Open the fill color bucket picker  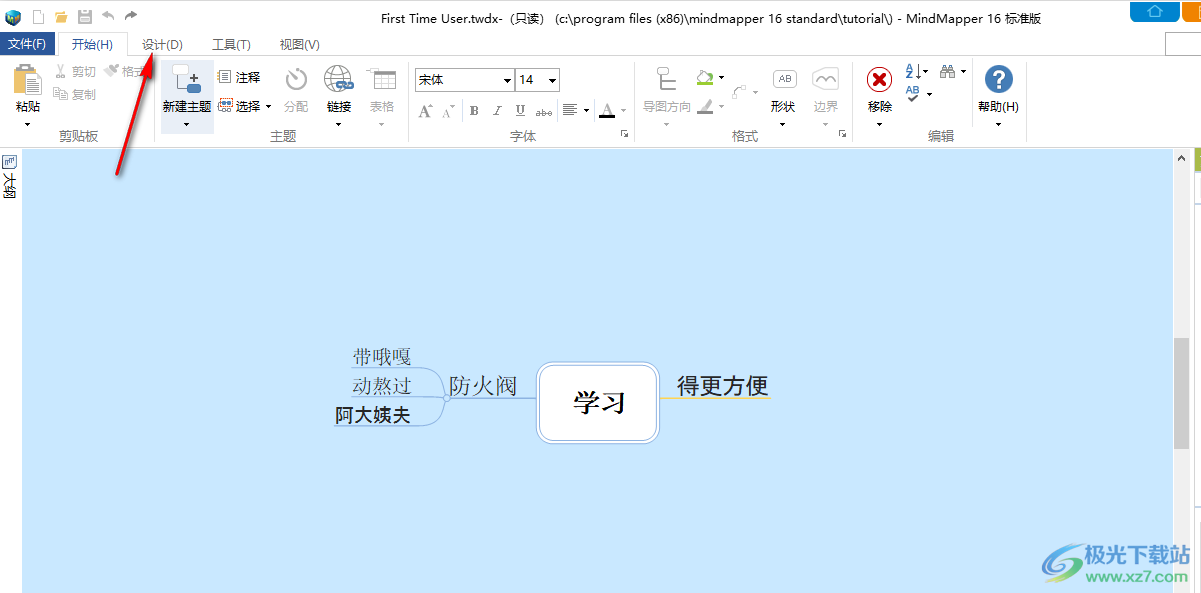(710, 77)
